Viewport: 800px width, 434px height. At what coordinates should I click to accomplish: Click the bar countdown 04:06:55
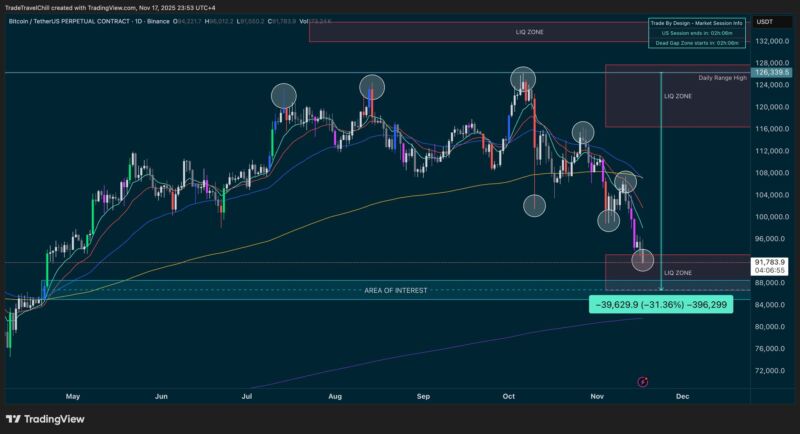[x=770, y=271]
